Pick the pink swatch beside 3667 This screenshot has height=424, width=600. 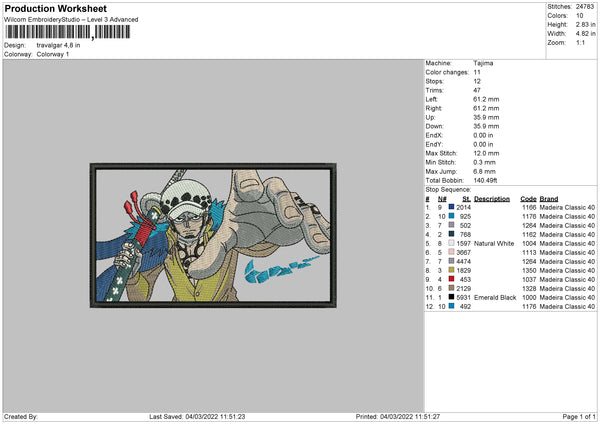(452, 252)
